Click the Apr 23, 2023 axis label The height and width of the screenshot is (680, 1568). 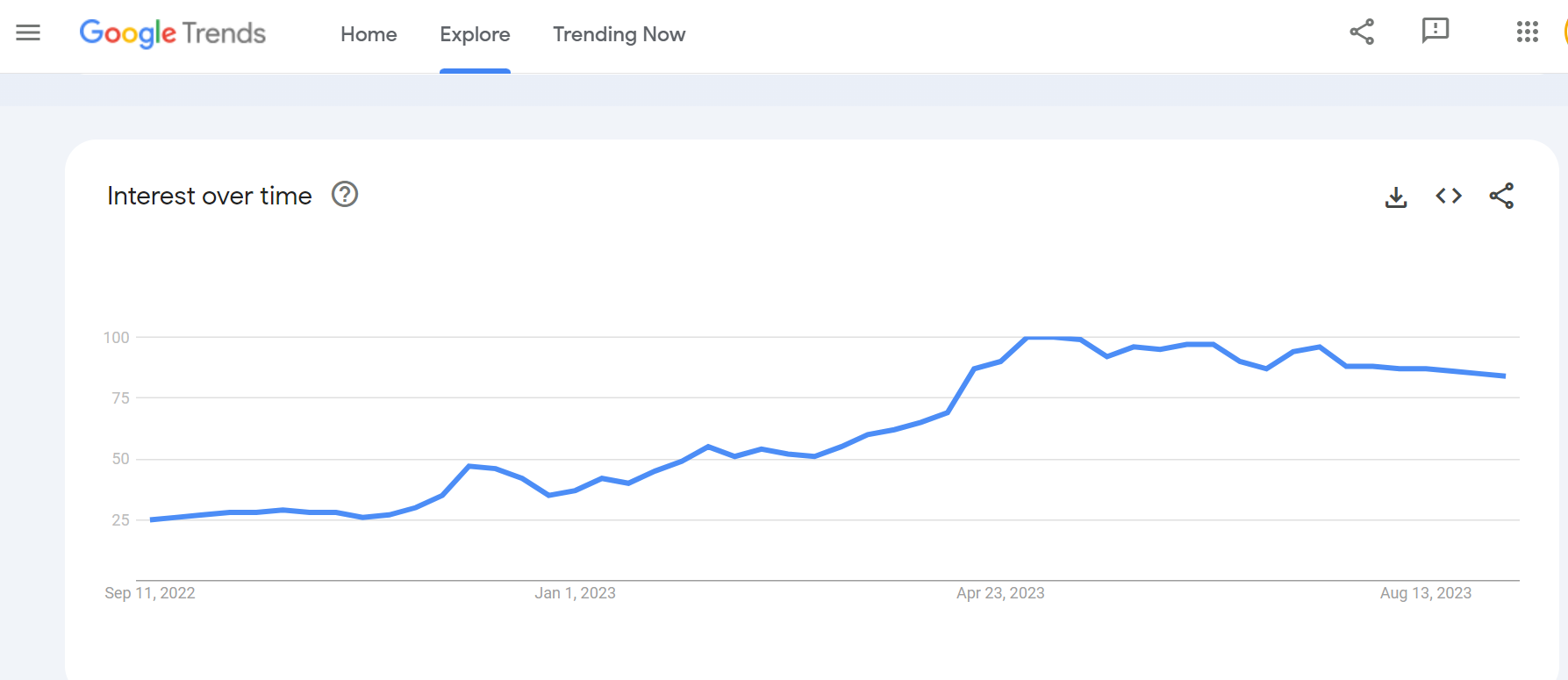[x=1000, y=593]
